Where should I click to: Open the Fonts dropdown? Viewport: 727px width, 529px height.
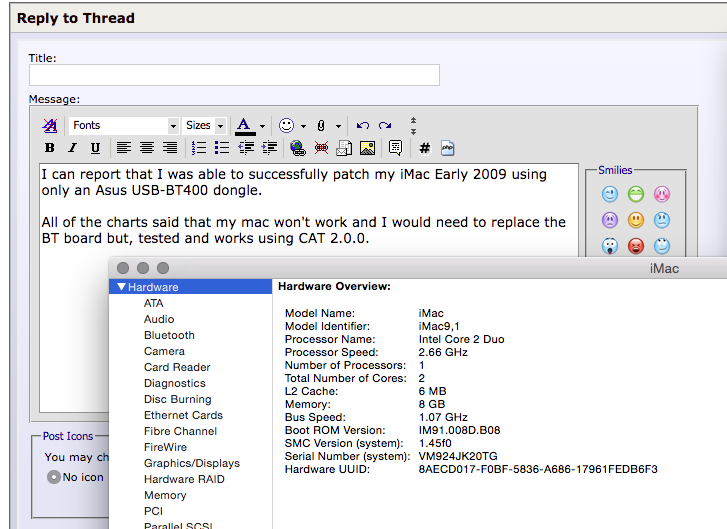pyautogui.click(x=123, y=125)
